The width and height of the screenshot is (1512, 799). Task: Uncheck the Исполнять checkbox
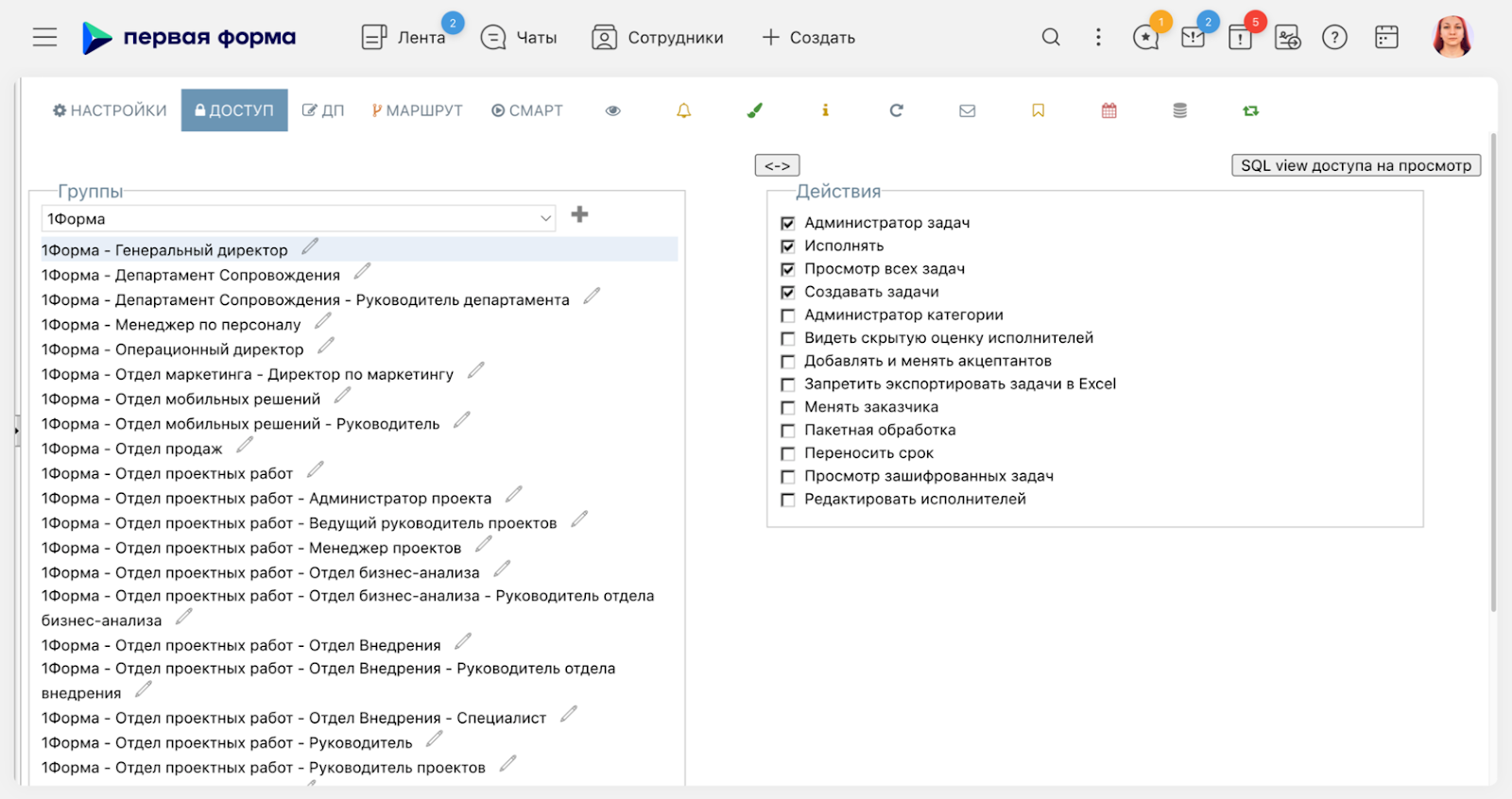pos(788,246)
